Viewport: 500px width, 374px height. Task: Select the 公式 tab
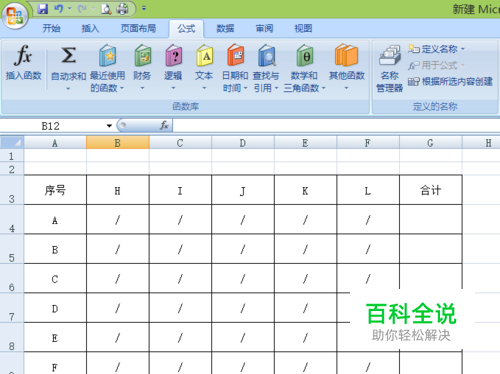(x=186, y=29)
